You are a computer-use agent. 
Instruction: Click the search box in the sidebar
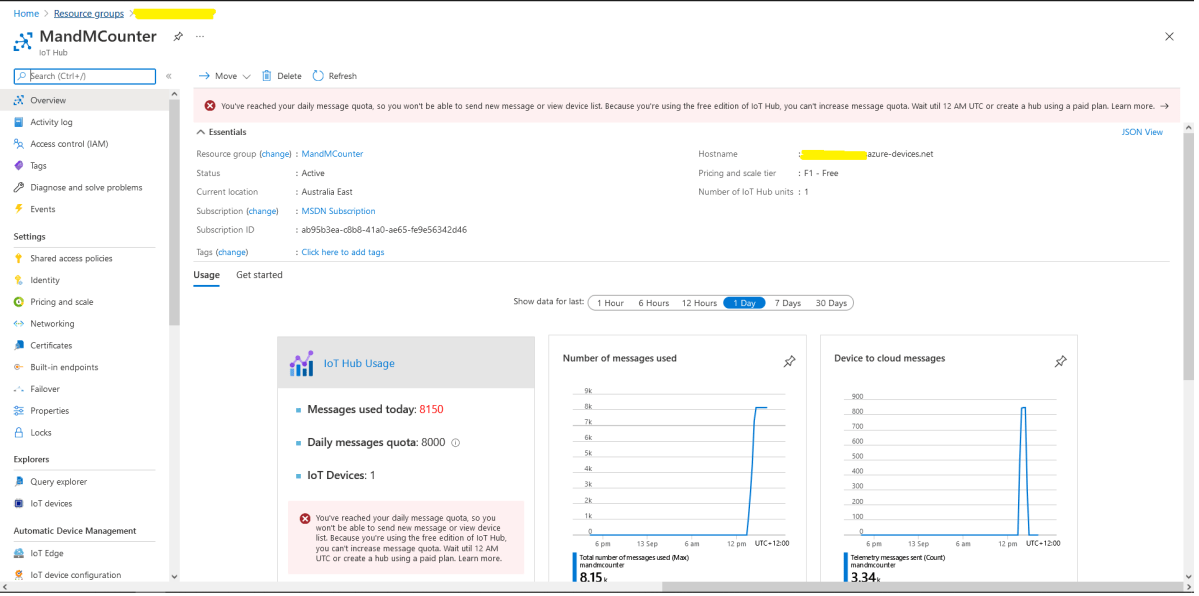click(84, 76)
